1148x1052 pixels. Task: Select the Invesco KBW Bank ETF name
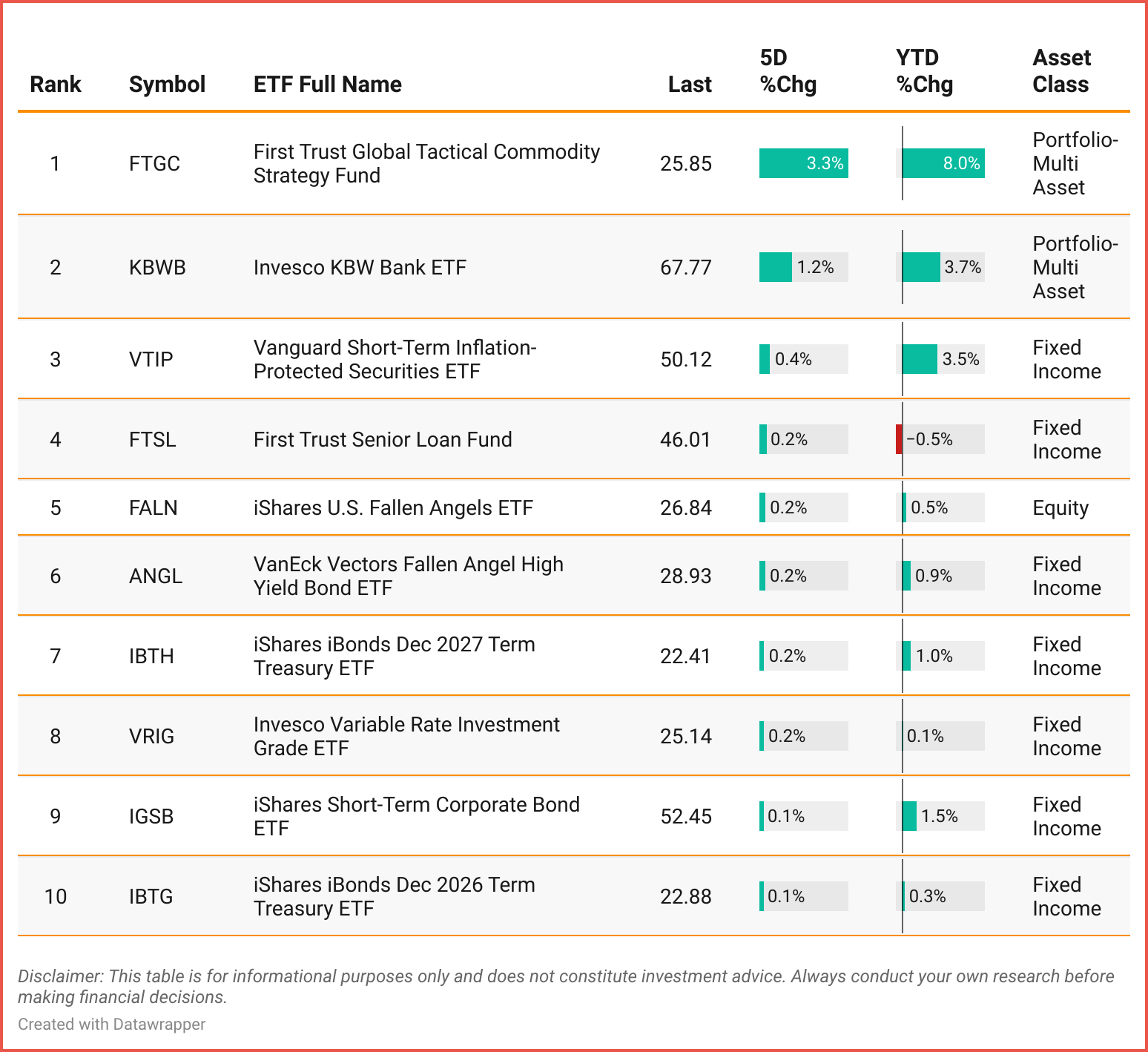click(360, 268)
